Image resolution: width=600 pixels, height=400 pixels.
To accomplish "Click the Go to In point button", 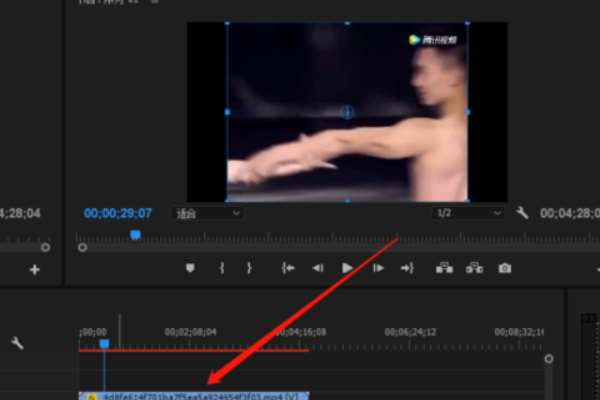I will click(288, 268).
